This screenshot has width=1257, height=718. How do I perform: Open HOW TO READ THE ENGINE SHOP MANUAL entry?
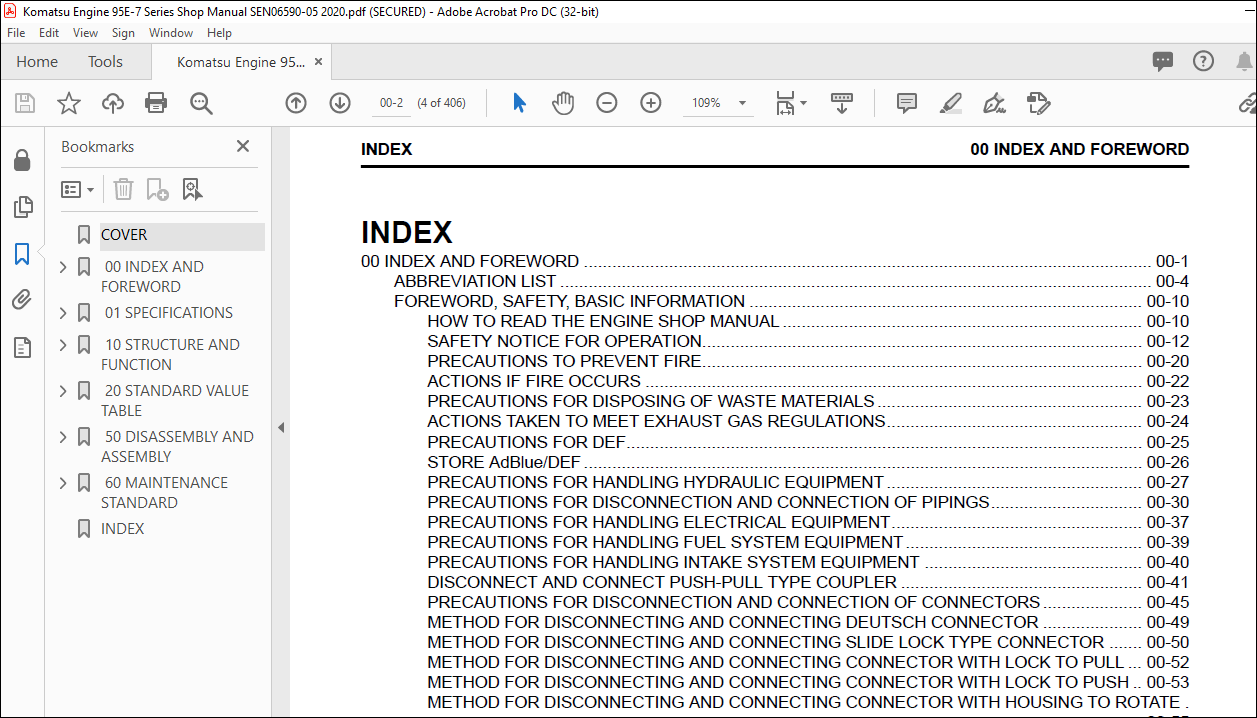[x=808, y=321]
